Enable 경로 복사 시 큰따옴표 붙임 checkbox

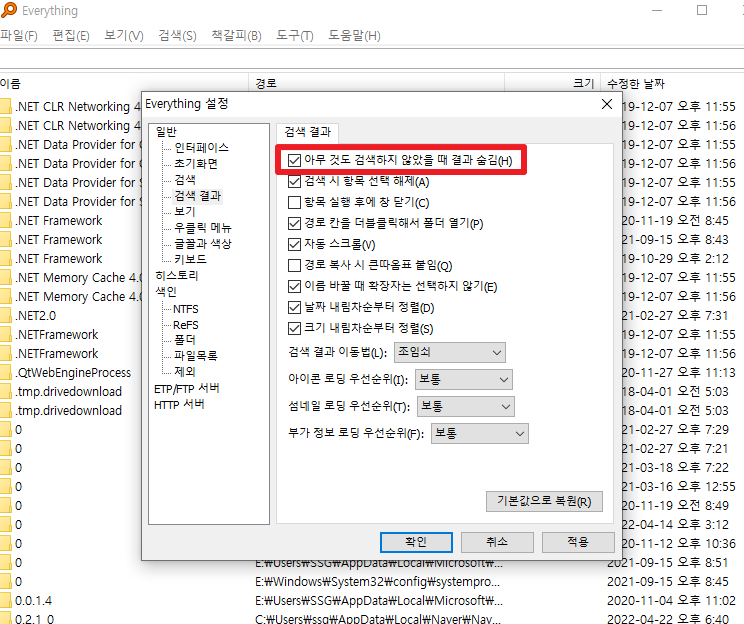coord(294,265)
